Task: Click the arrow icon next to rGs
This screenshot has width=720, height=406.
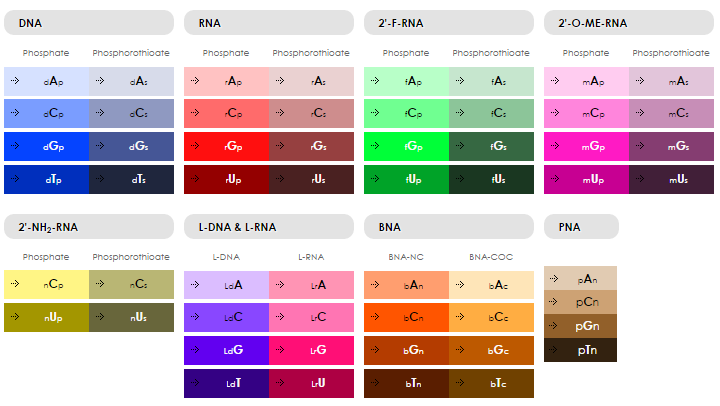Action: [280, 146]
